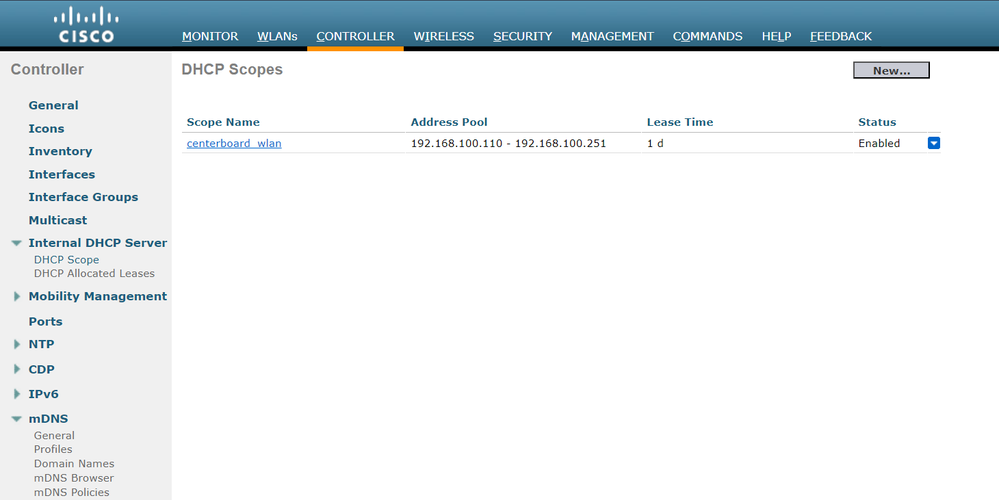Click the DHCP Scopes page heading
The width and height of the screenshot is (999, 500).
point(232,69)
